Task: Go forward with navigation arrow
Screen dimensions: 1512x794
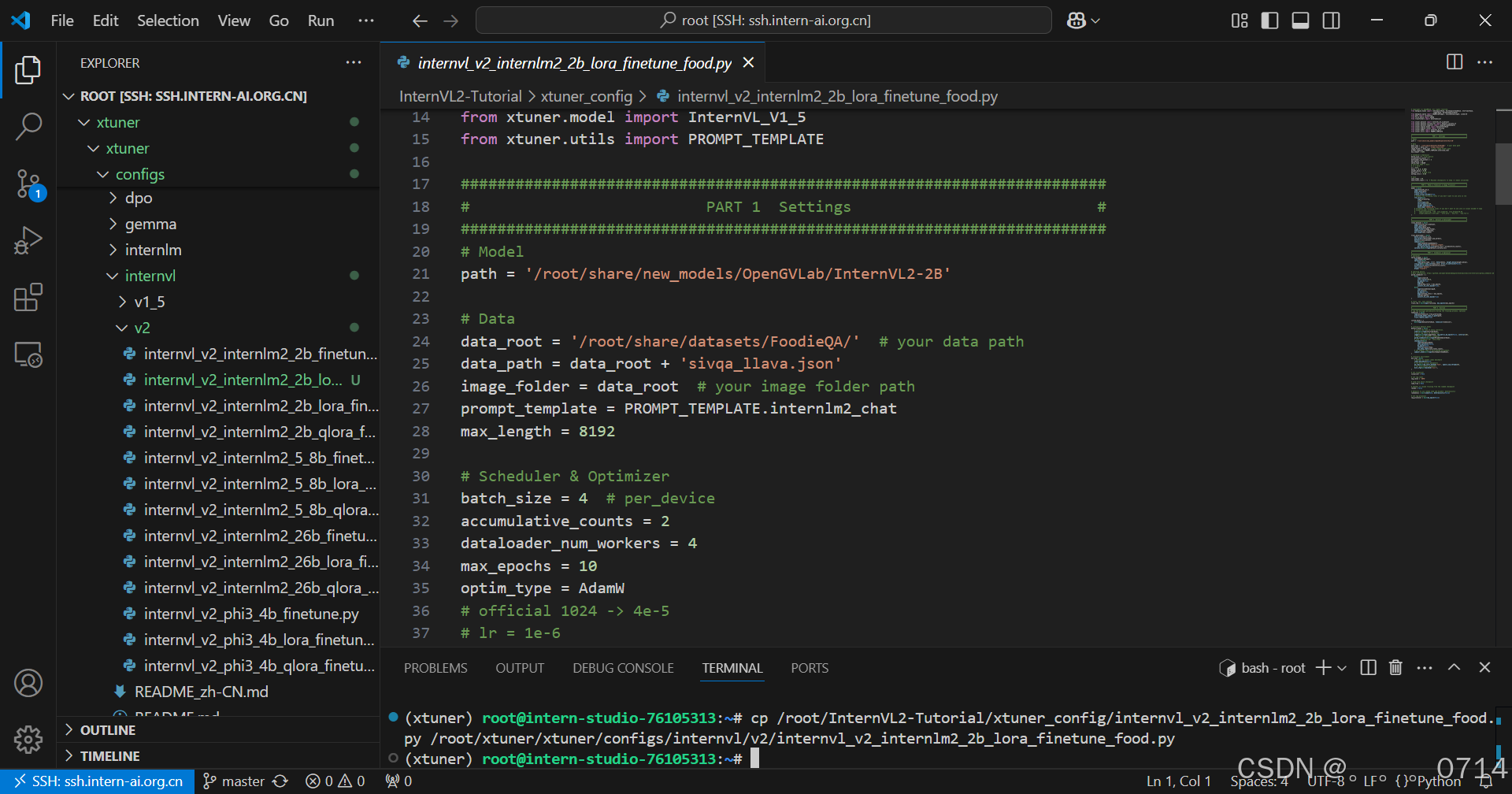Action: (x=451, y=21)
